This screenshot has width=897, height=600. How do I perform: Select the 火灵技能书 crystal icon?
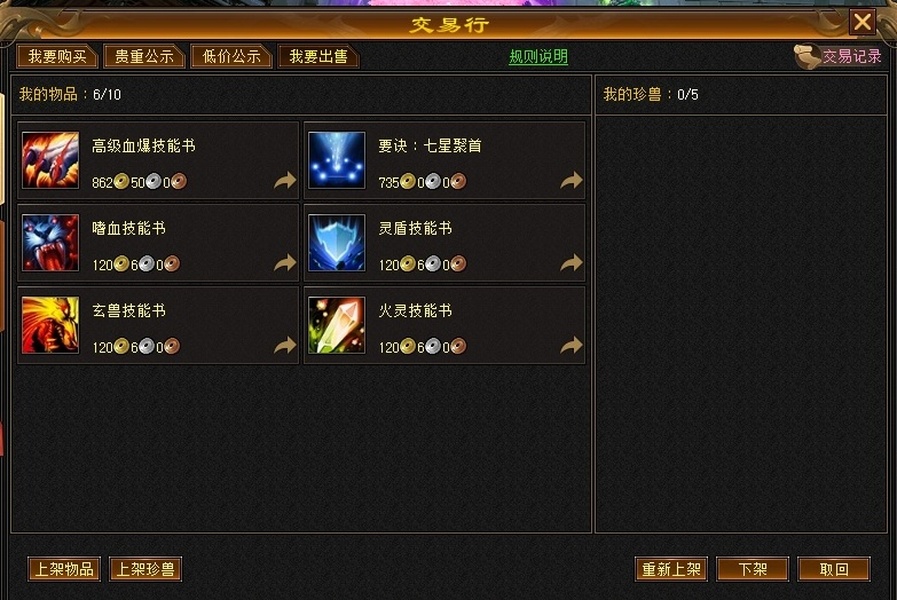tap(336, 325)
